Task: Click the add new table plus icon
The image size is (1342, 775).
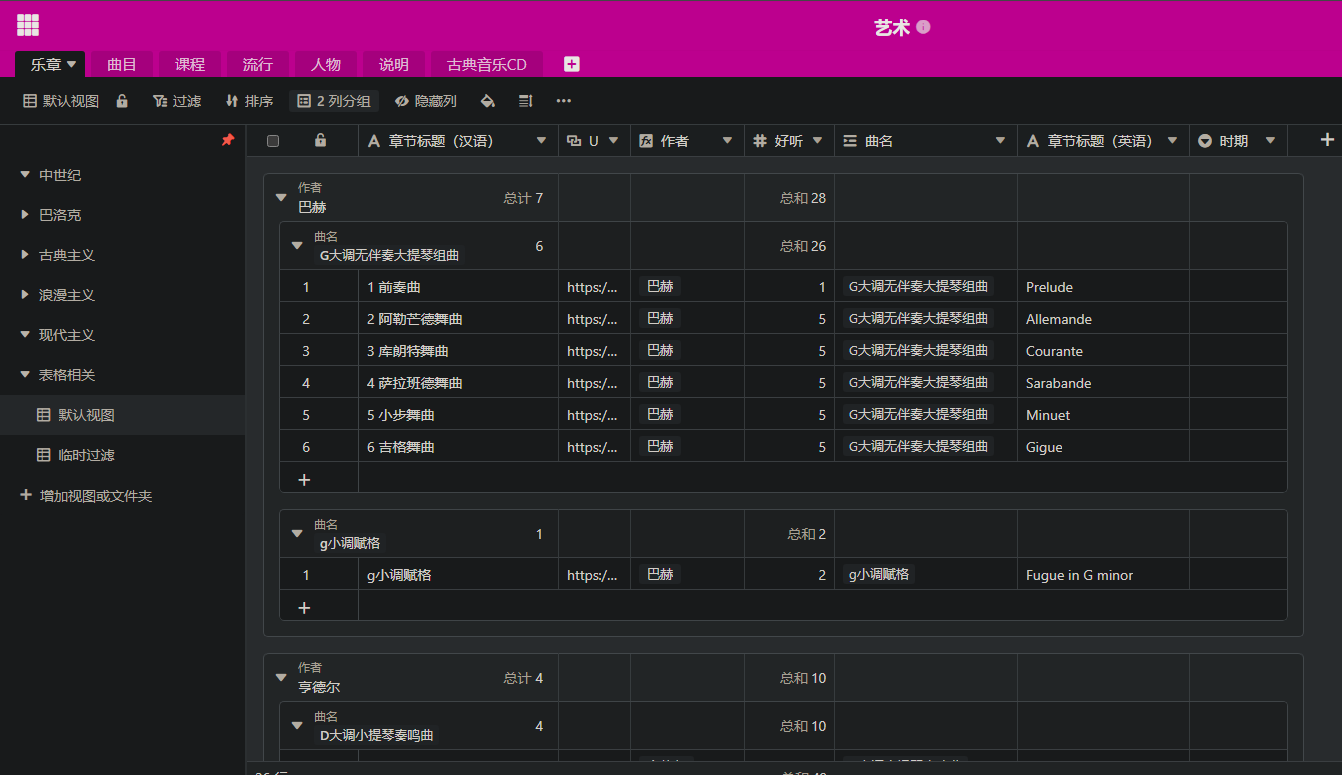Action: [571, 64]
